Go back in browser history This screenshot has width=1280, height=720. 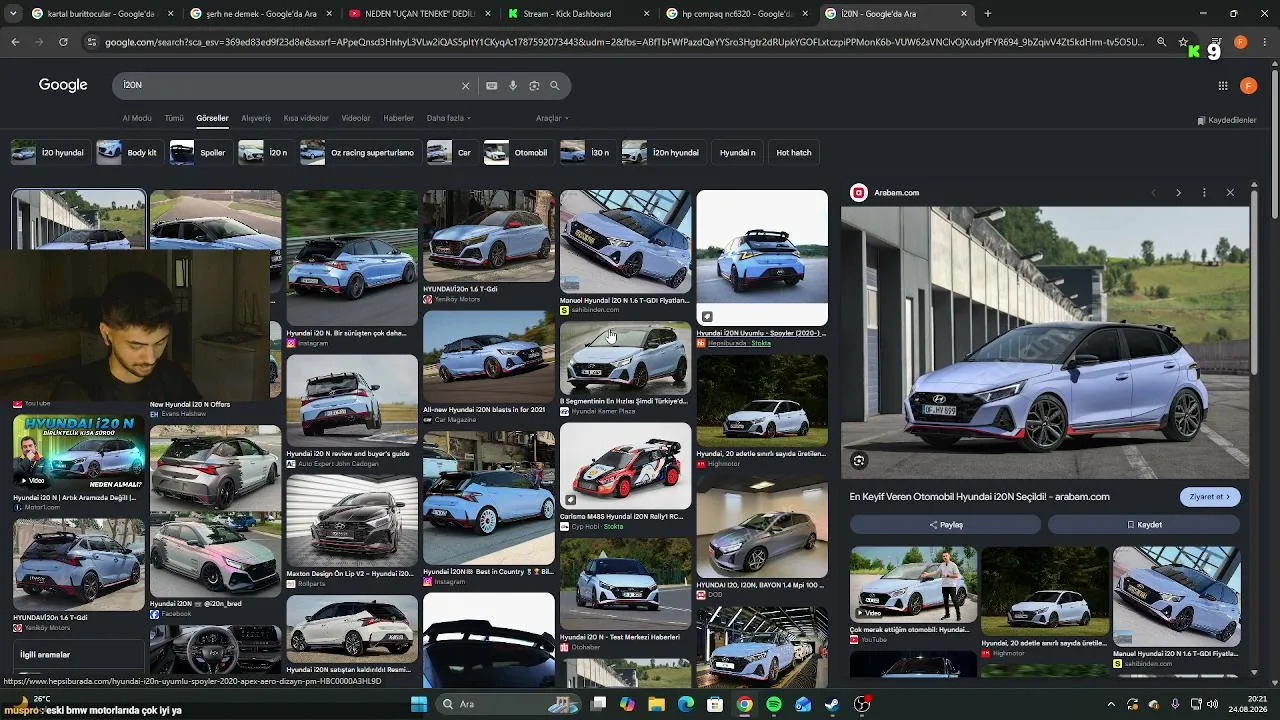(x=15, y=42)
